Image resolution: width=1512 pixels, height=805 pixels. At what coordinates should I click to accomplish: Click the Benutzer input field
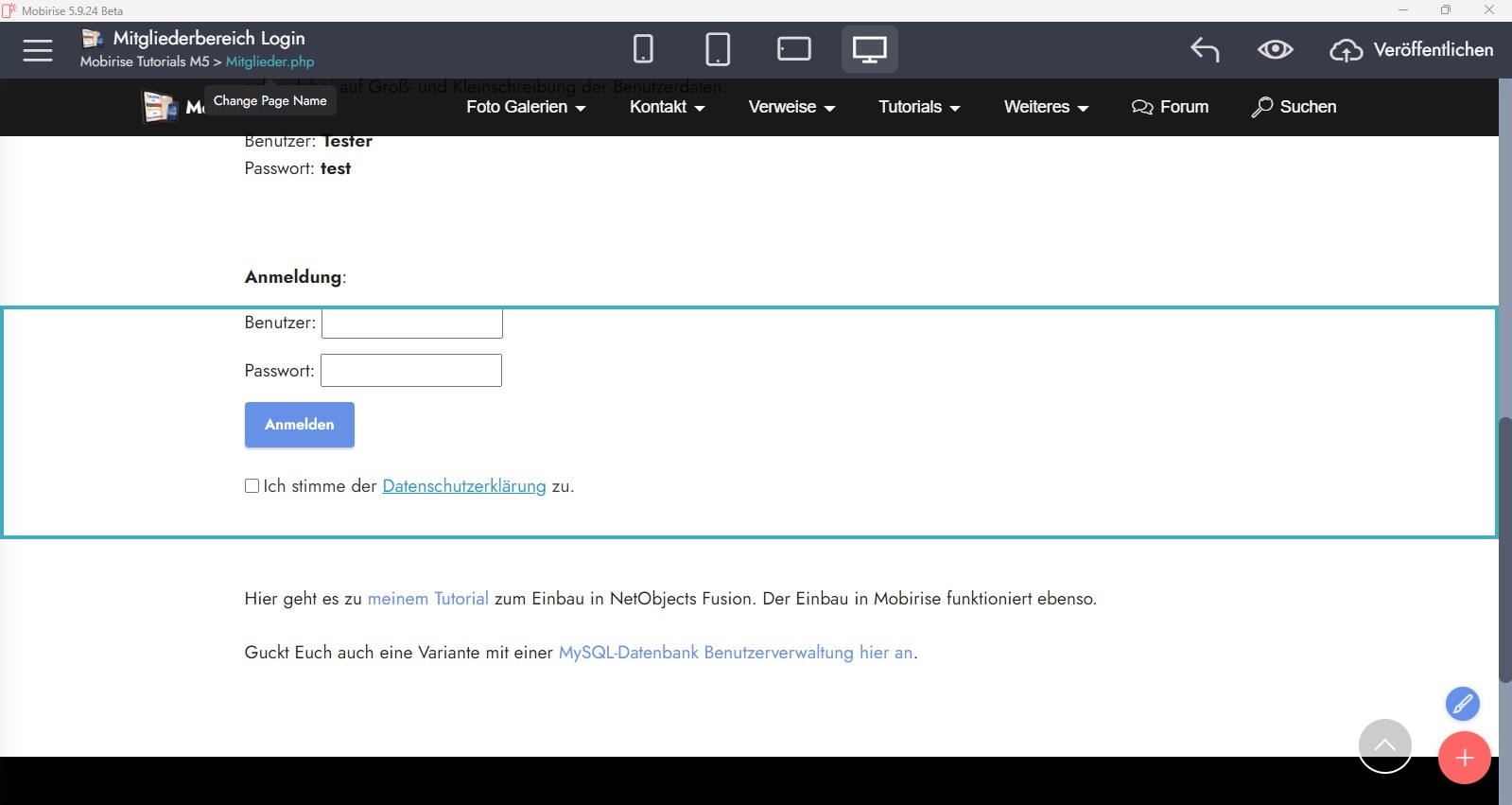pos(412,324)
